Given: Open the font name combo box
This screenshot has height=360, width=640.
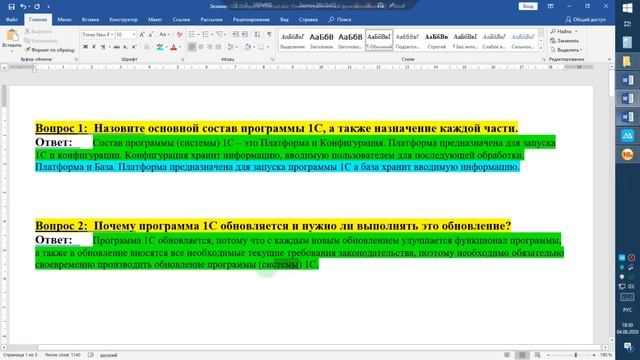Looking at the screenshot, I should 98,35.
